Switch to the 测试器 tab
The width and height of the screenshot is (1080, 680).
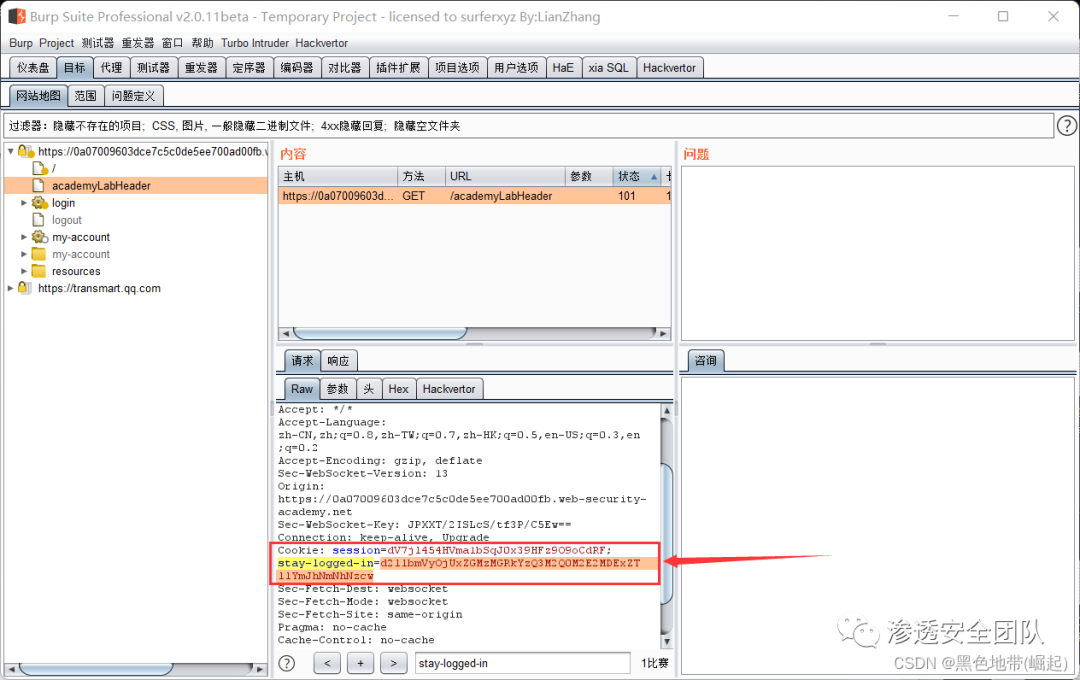point(153,68)
